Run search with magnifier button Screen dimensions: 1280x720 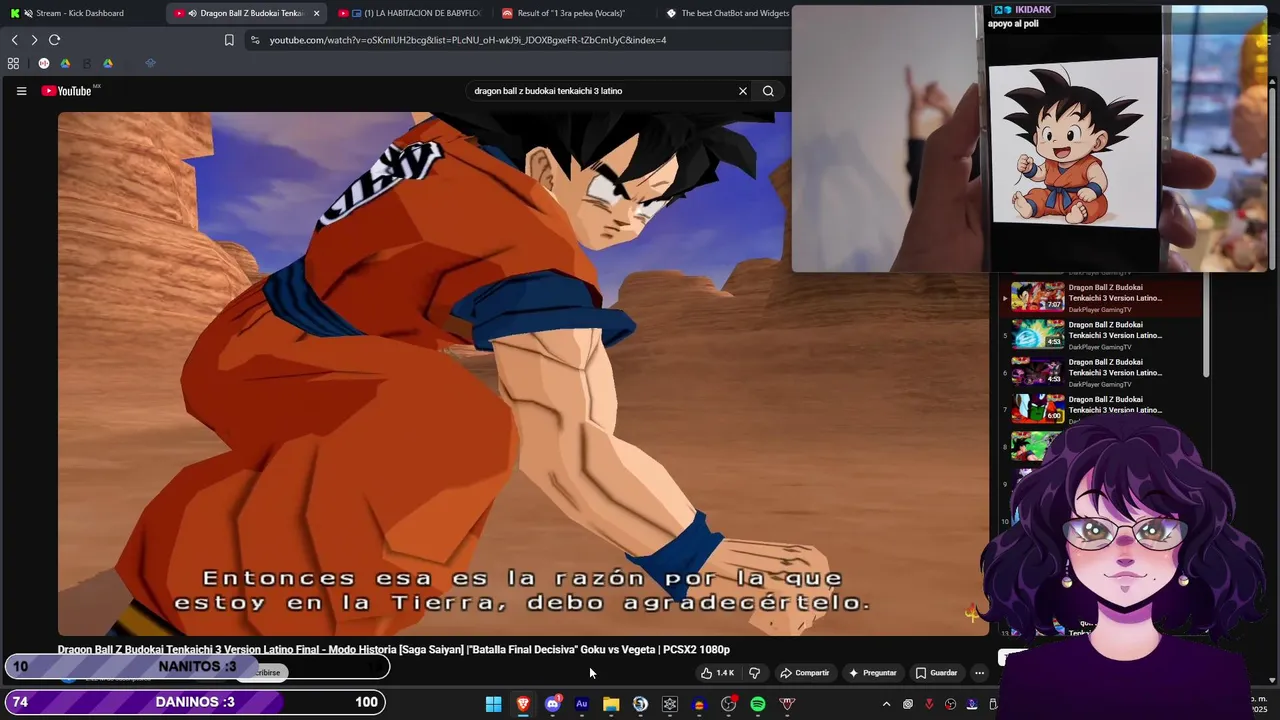(768, 91)
